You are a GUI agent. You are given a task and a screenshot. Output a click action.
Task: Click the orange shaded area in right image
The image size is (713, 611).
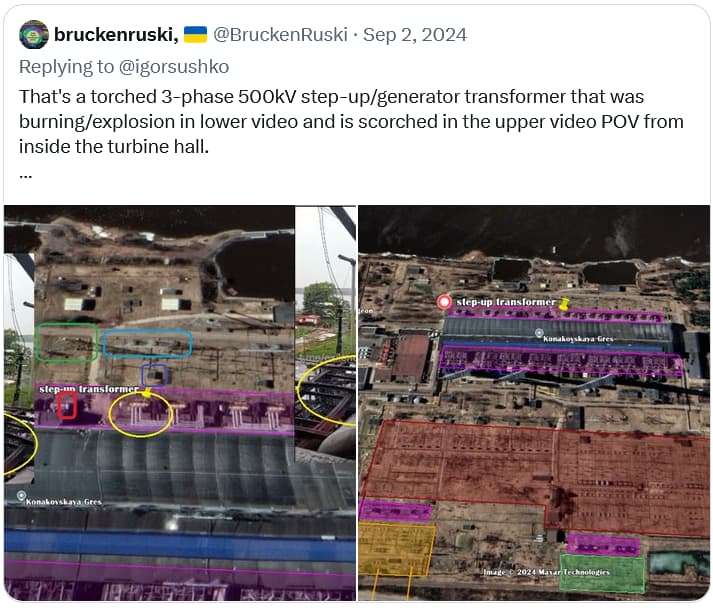[x=397, y=549]
